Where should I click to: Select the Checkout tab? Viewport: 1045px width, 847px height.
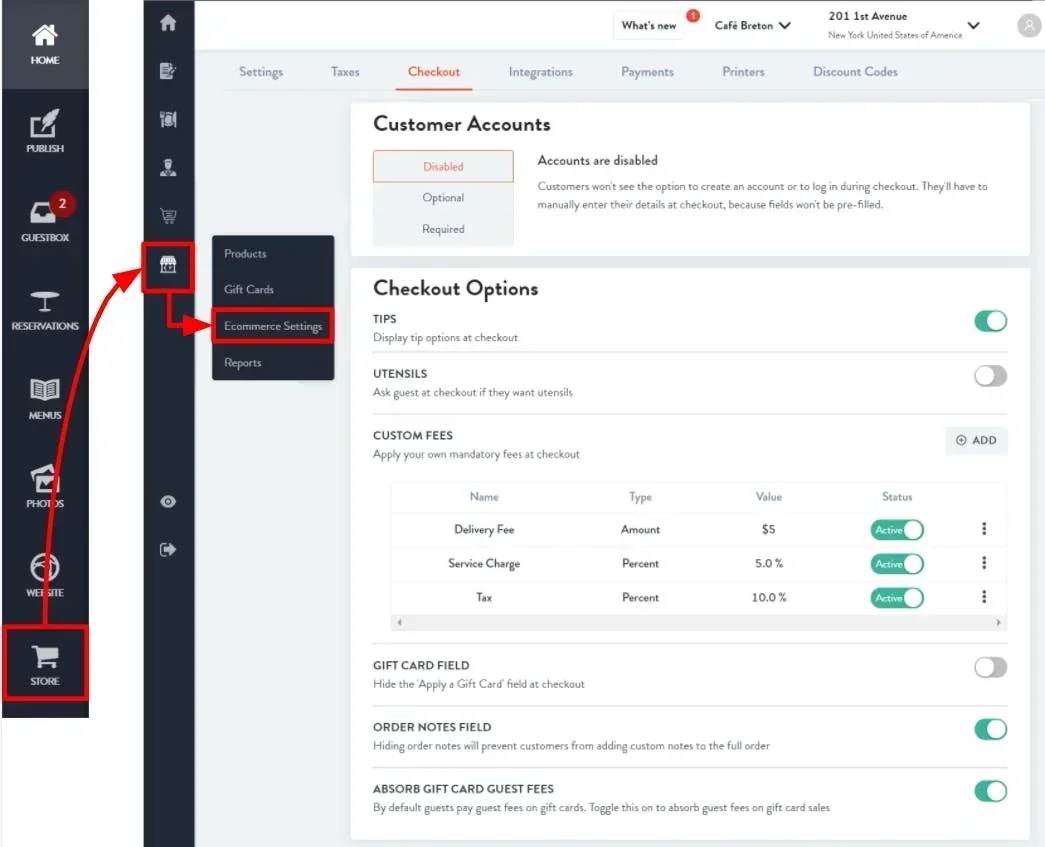coord(434,72)
